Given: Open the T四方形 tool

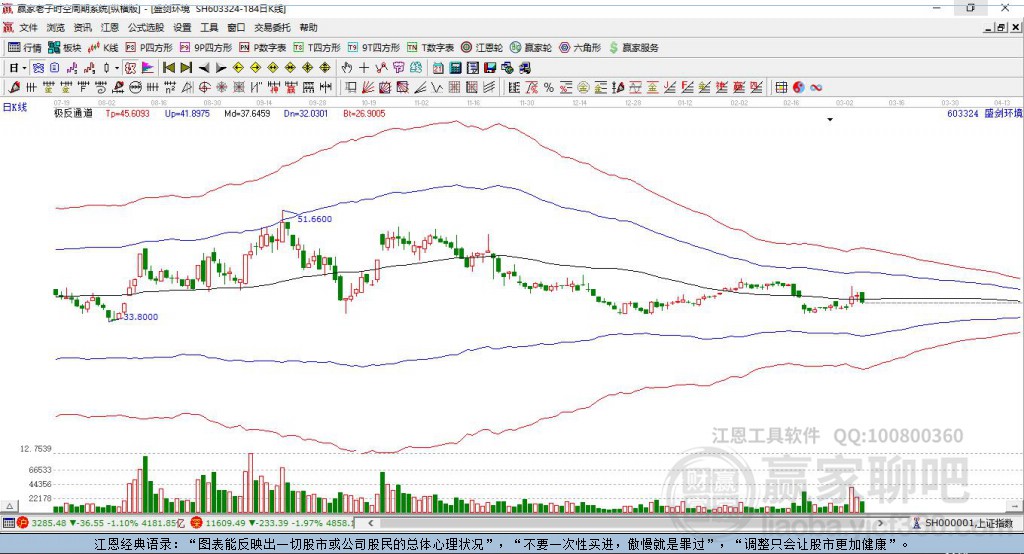Looking at the screenshot, I should click(317, 48).
